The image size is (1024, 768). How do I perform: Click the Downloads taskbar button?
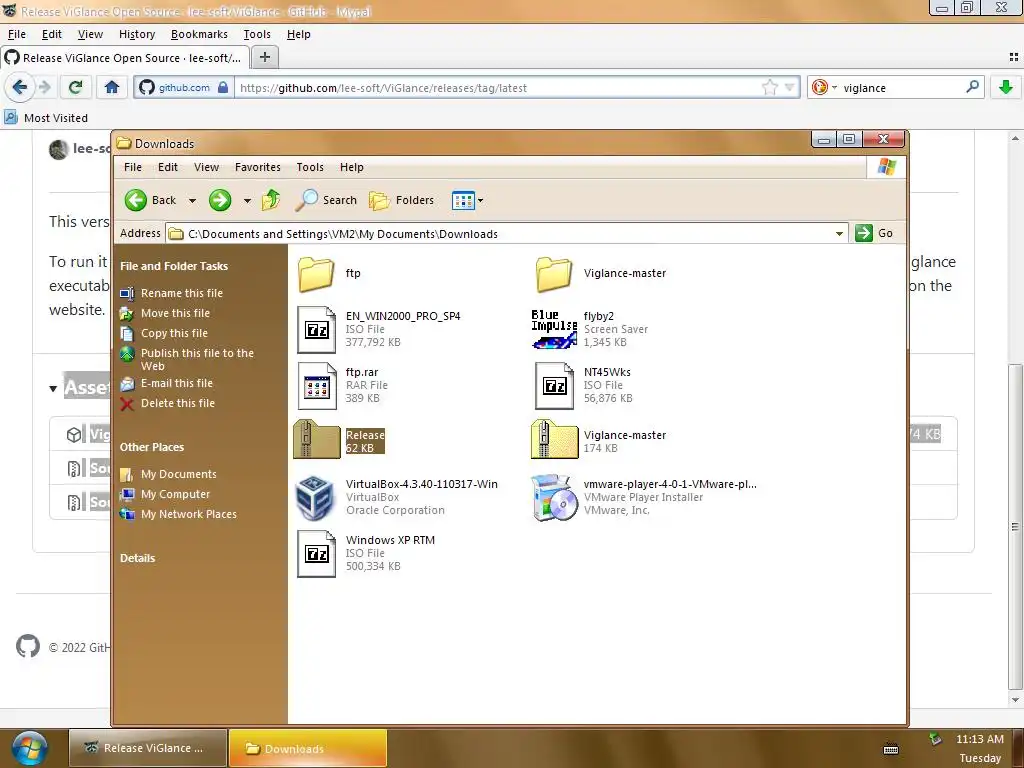click(308, 748)
